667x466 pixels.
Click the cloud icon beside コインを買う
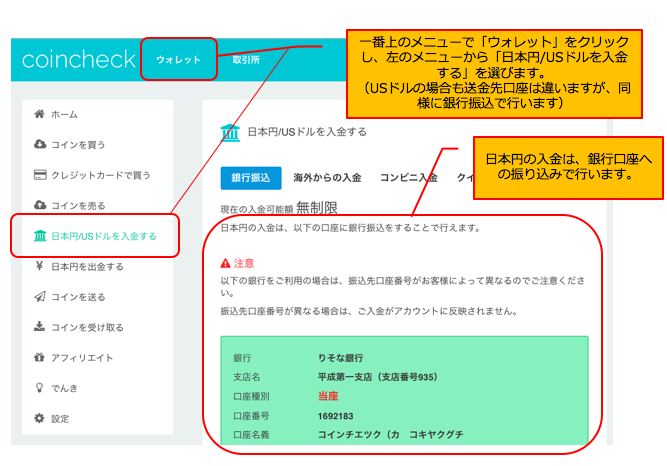point(40,144)
